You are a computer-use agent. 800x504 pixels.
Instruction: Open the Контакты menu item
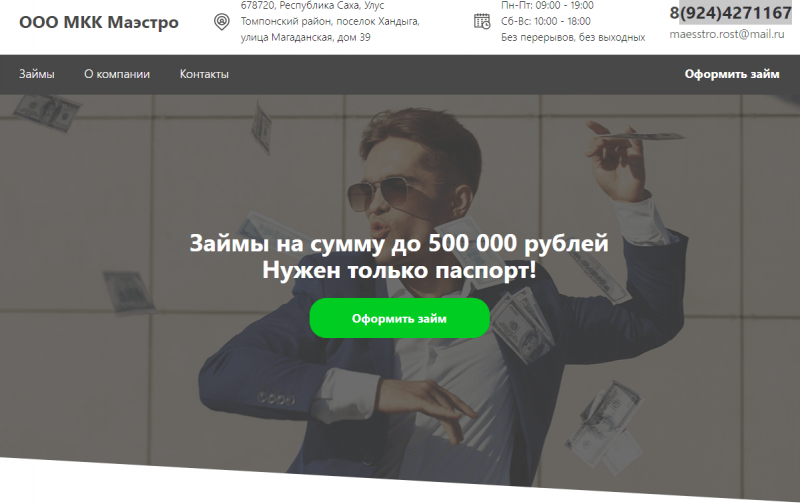click(x=204, y=74)
